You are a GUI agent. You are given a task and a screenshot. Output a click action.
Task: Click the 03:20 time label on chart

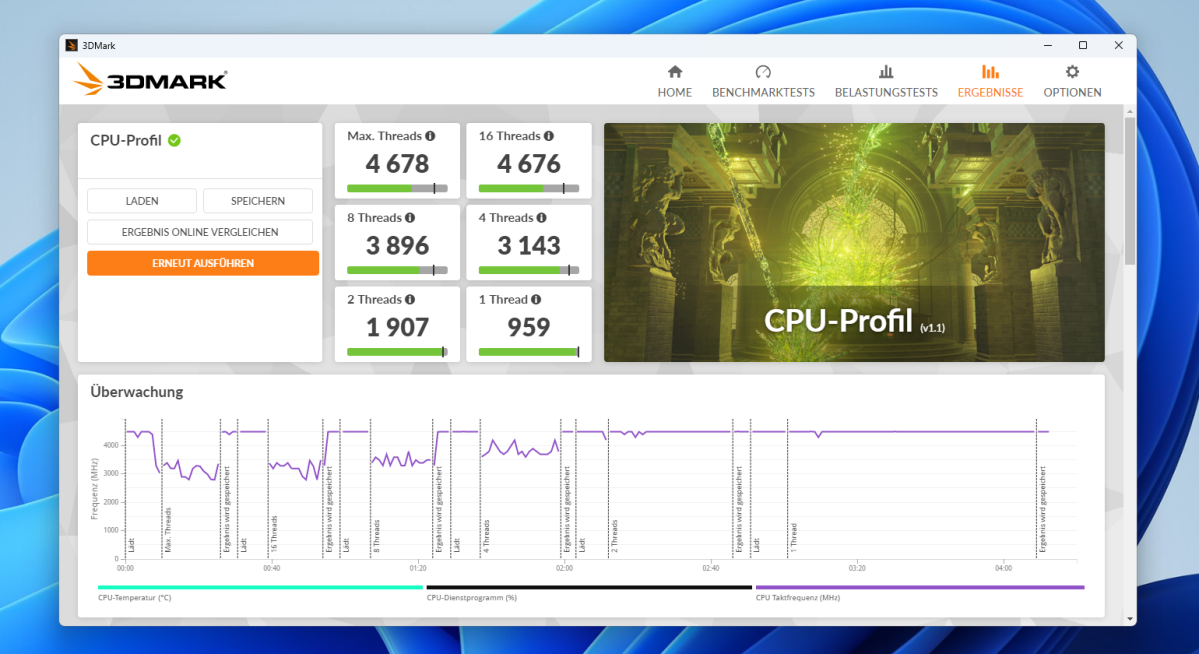857,568
